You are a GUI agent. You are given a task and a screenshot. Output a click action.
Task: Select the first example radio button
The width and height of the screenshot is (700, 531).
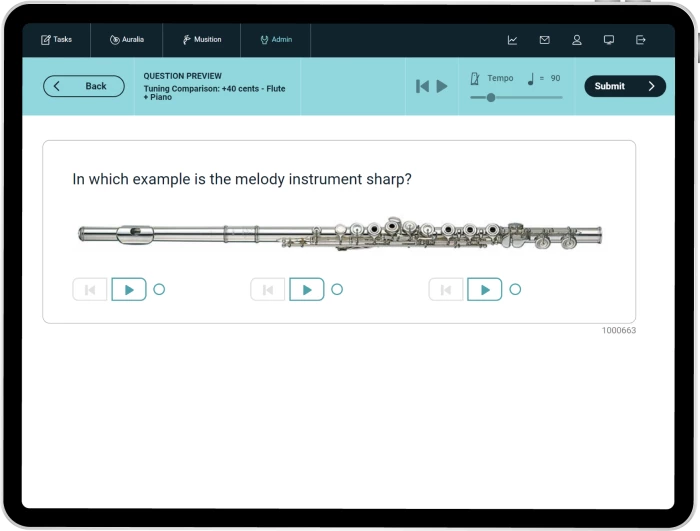159,290
